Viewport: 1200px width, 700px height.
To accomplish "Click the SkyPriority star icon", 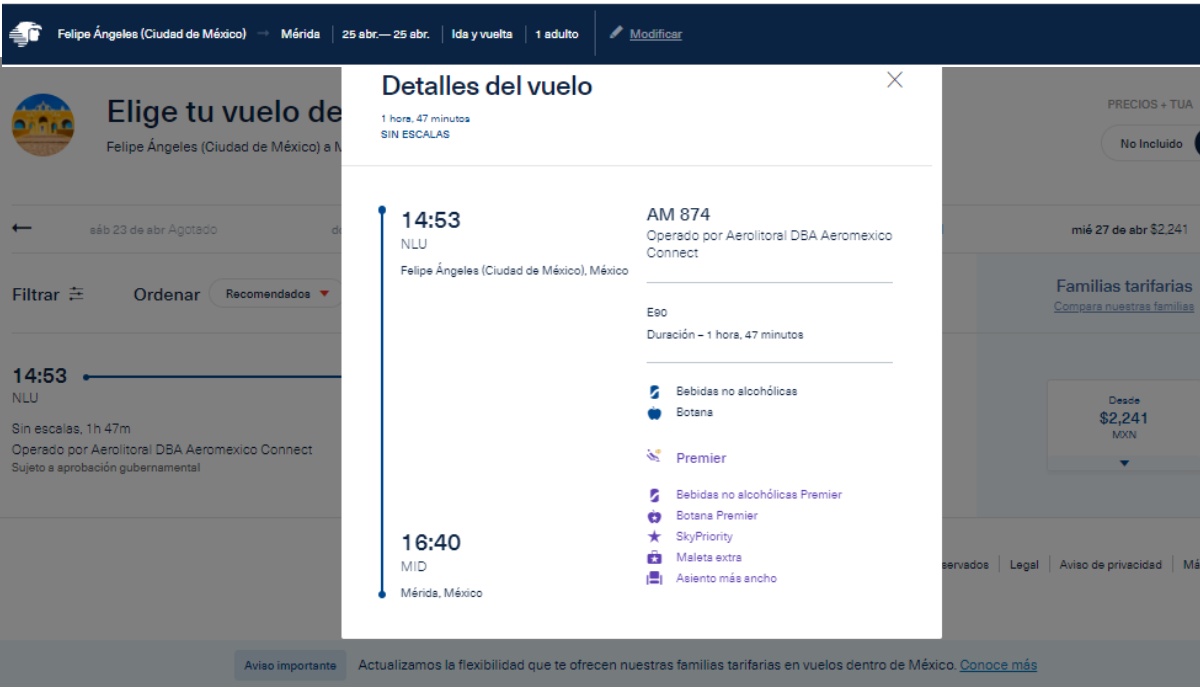I will 655,537.
